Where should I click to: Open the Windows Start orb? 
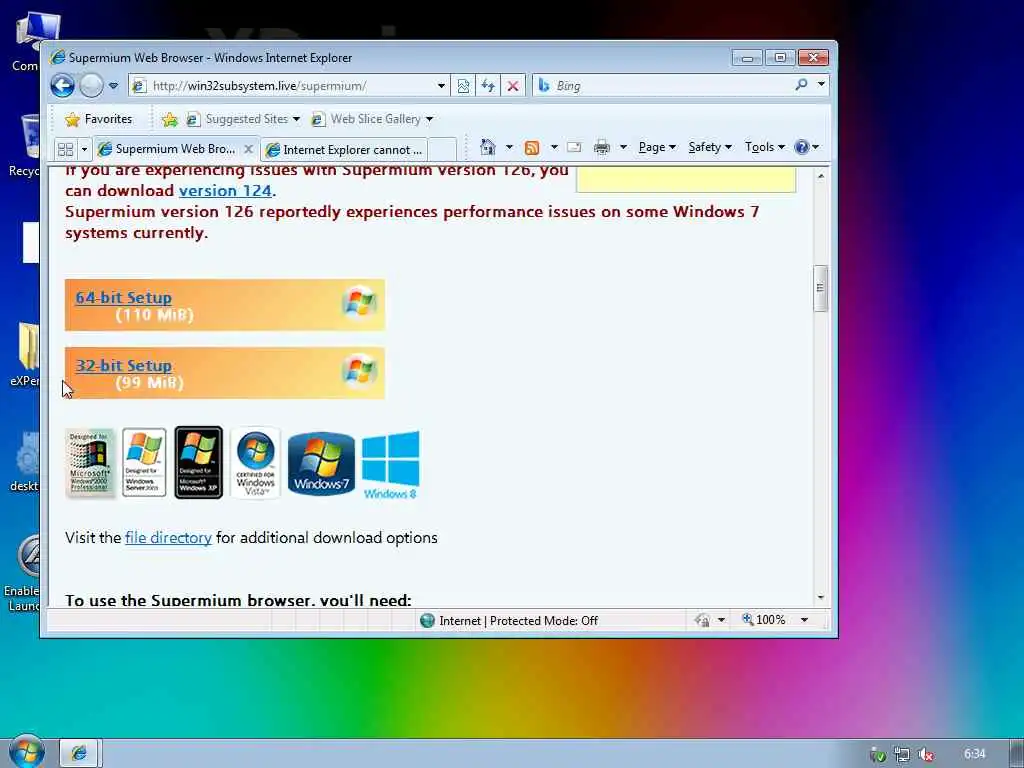tap(27, 752)
